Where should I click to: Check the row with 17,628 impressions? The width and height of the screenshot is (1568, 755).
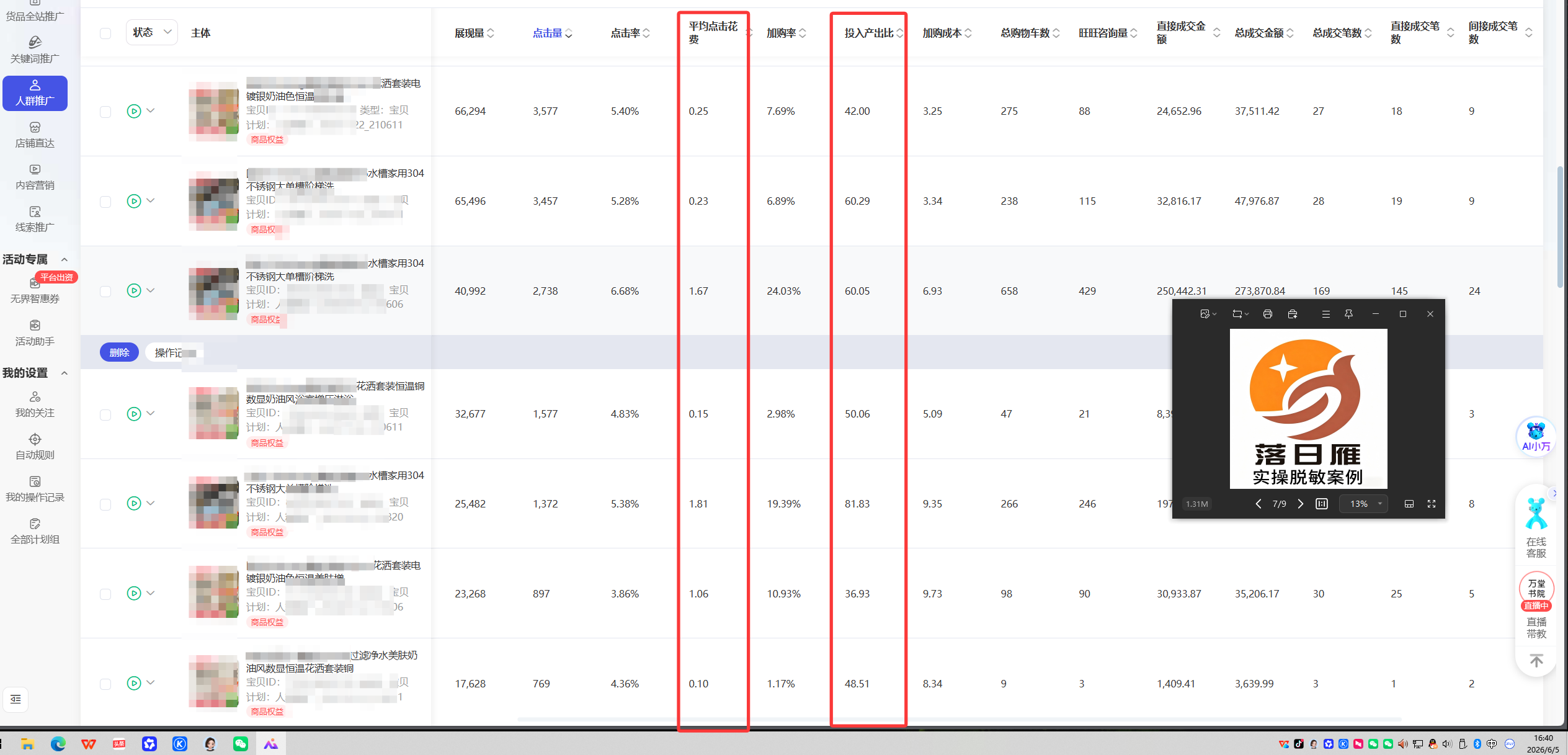click(x=105, y=684)
